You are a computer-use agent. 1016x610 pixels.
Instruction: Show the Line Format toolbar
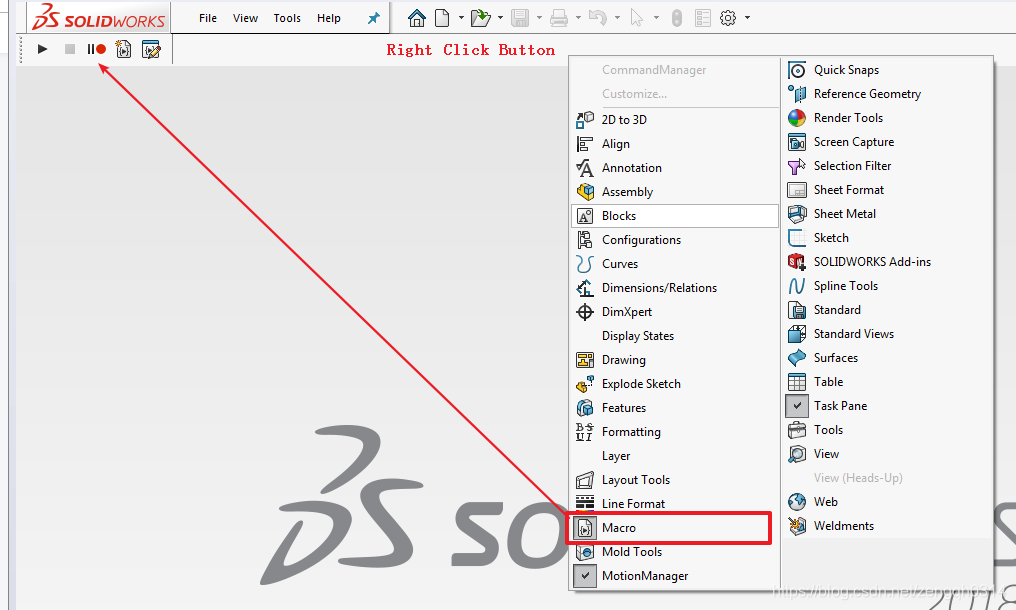(x=675, y=504)
